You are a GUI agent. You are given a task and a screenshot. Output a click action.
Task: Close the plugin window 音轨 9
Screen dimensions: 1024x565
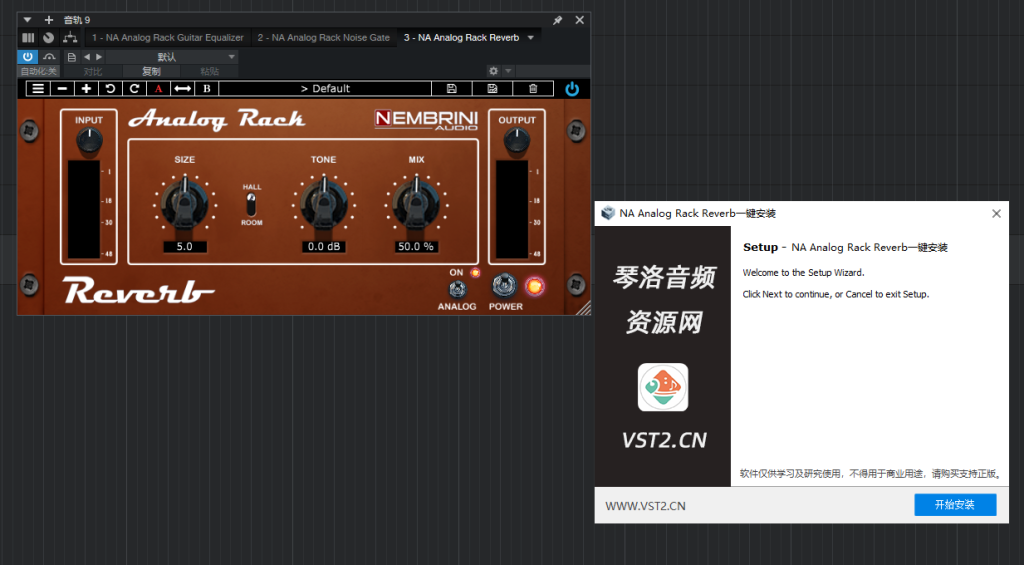579,20
